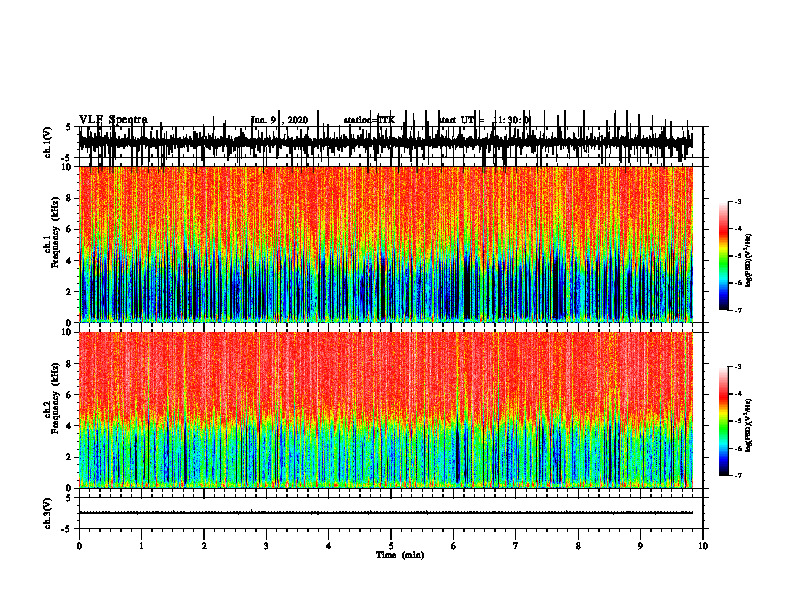Click the "8" kHz tick on ch.2 frequency axis
The width and height of the screenshot is (792, 612).
point(70,364)
